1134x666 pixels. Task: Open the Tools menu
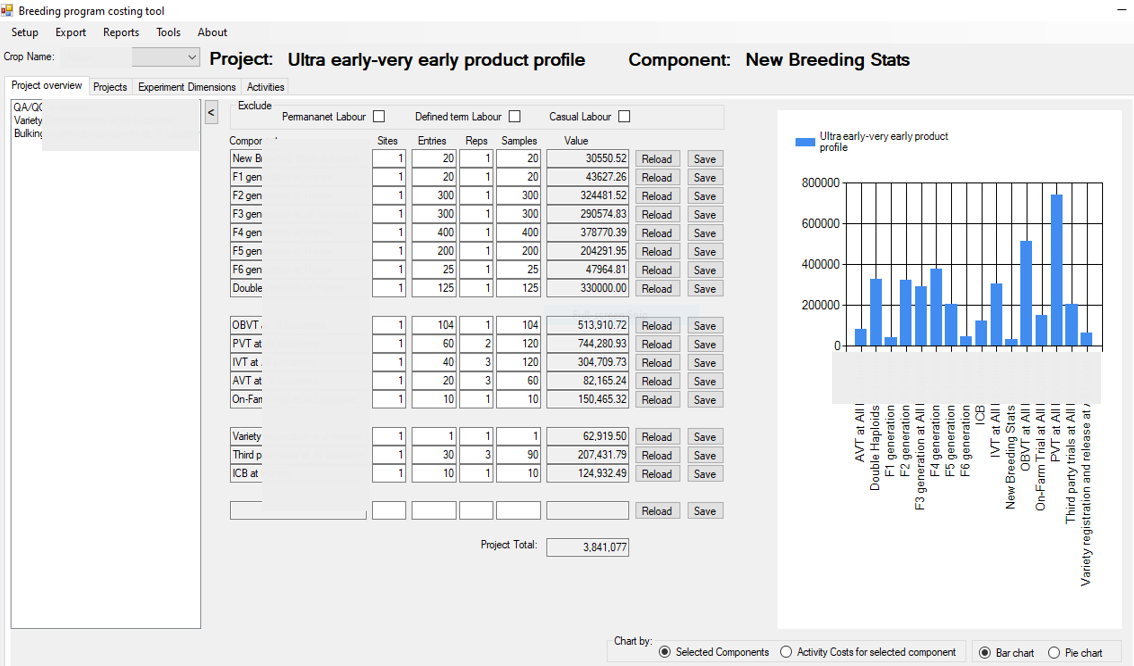point(169,33)
